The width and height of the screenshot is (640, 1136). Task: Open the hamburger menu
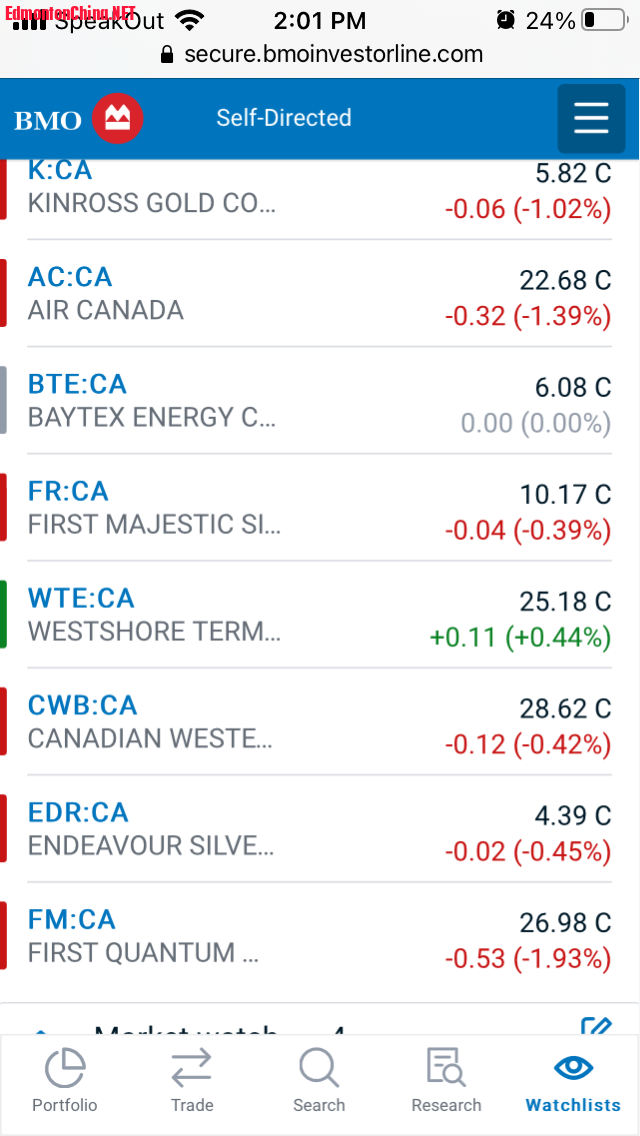click(591, 118)
